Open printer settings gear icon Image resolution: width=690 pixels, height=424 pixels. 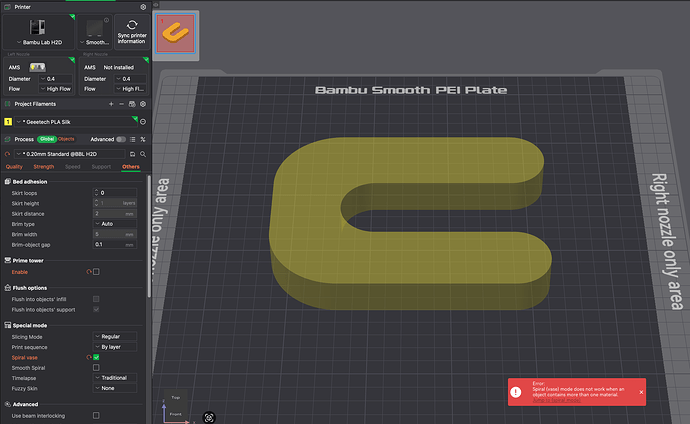pyautogui.click(x=143, y=6)
